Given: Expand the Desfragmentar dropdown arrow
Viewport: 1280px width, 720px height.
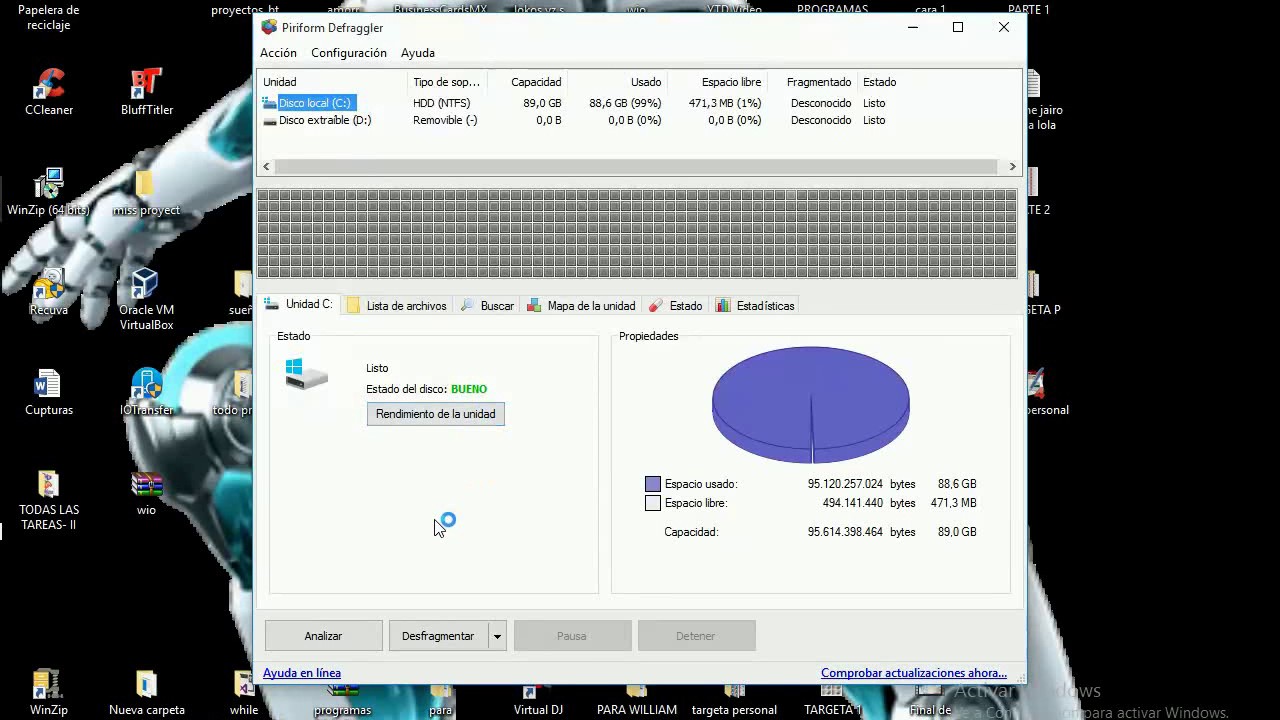Looking at the screenshot, I should pos(497,636).
